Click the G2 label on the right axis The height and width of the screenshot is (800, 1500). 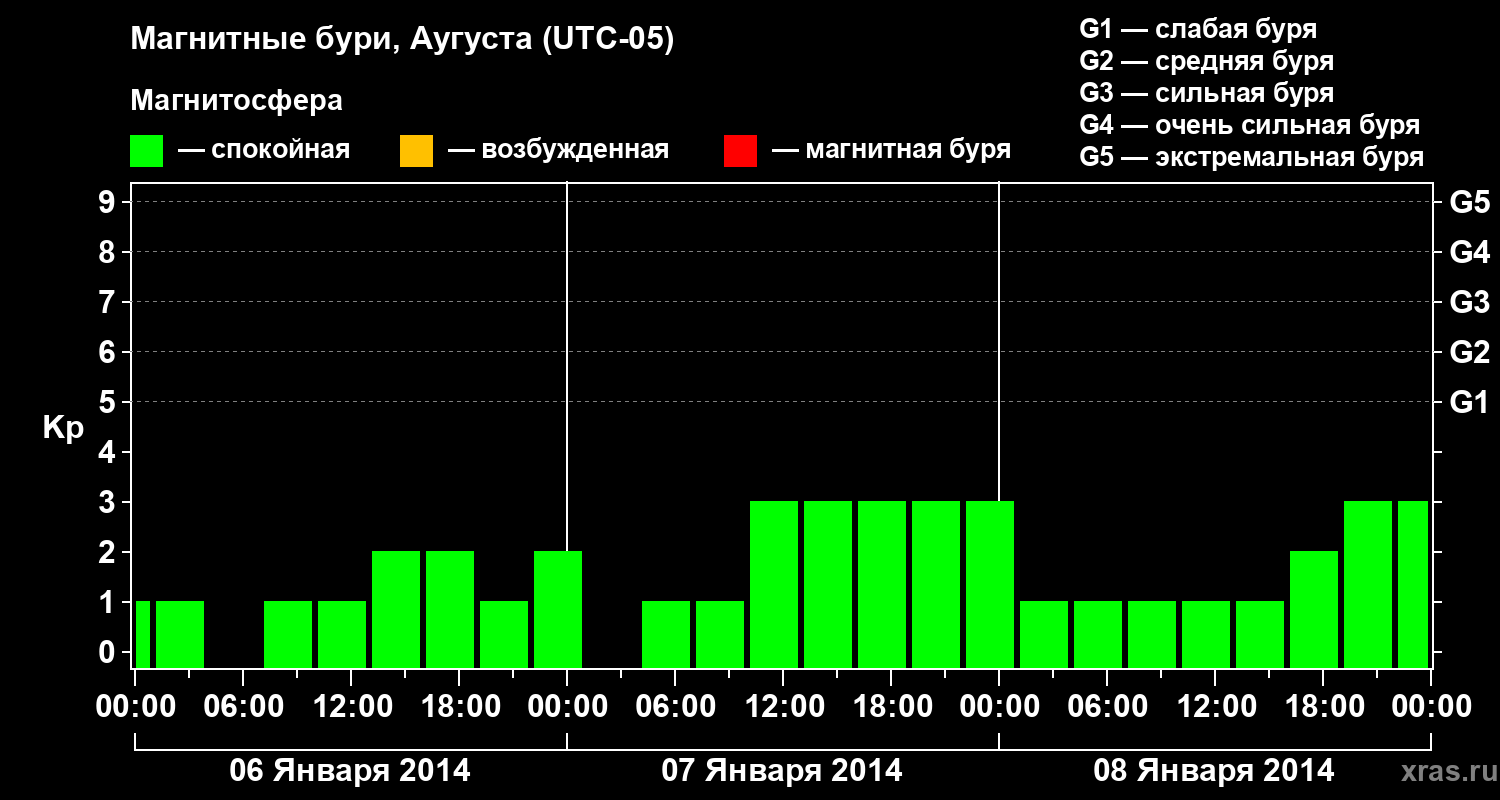(1470, 352)
